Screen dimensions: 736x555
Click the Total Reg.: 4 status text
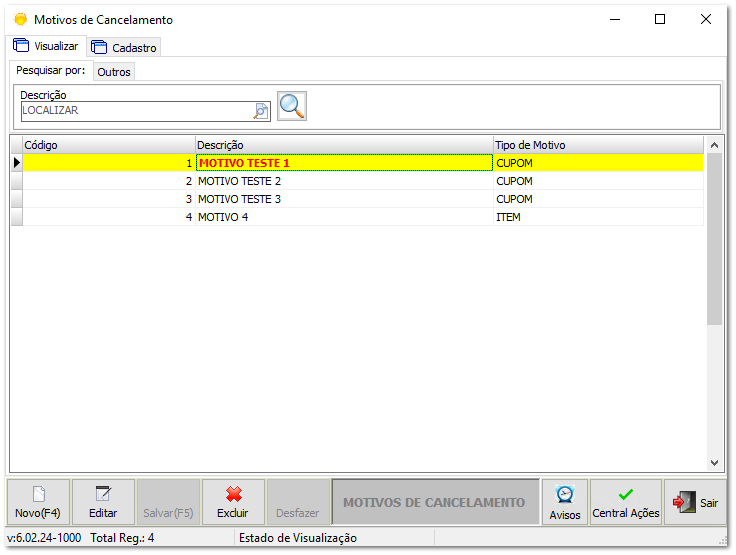[122, 538]
